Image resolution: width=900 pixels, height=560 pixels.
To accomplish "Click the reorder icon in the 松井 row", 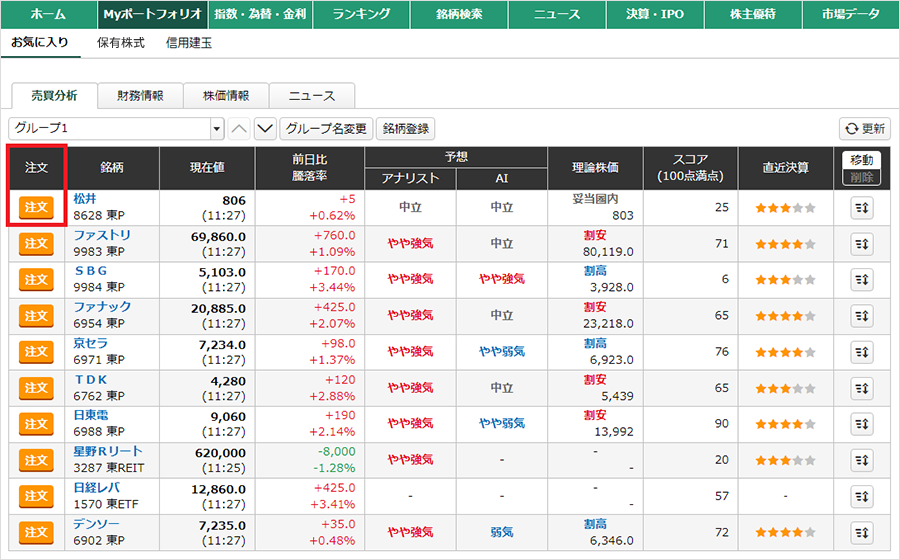I will pos(862,208).
